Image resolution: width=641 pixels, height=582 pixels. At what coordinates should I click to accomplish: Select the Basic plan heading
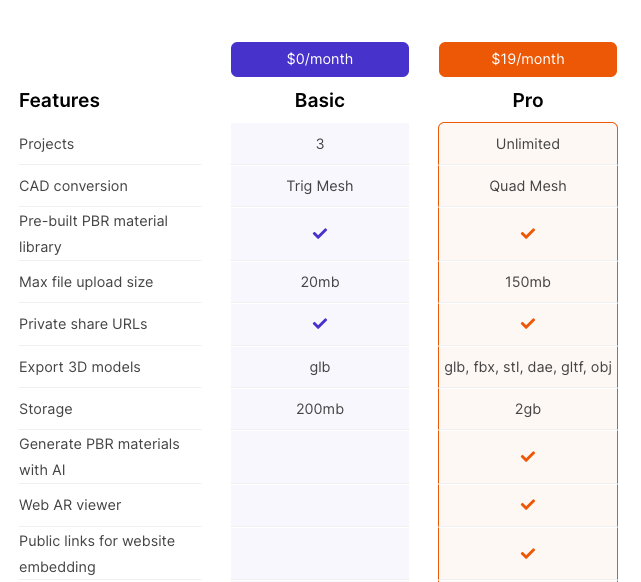320,101
